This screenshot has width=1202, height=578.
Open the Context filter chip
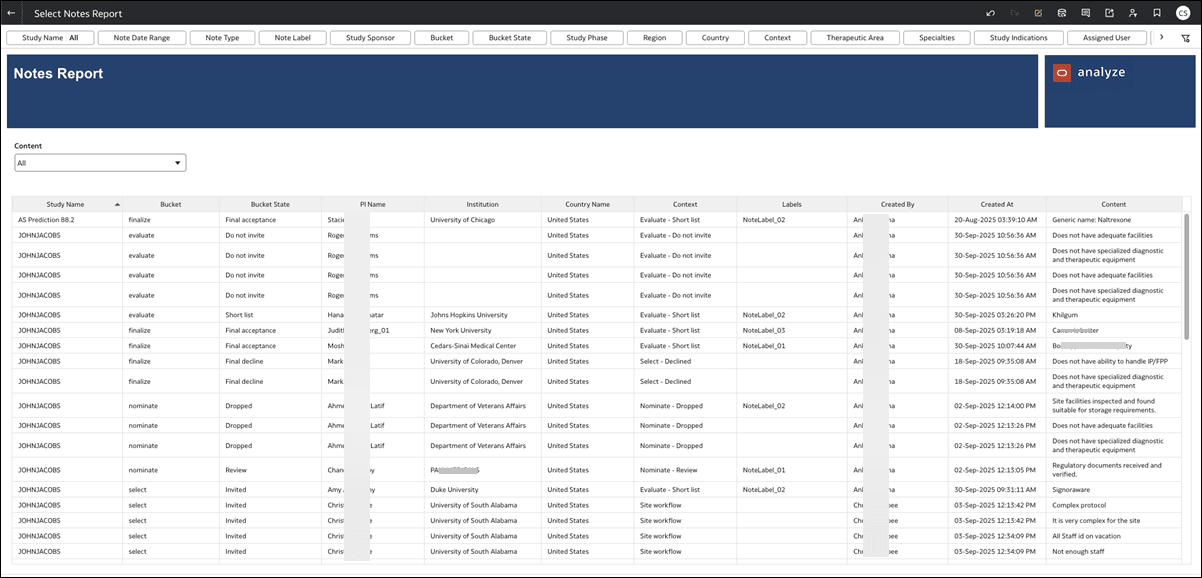[777, 38]
